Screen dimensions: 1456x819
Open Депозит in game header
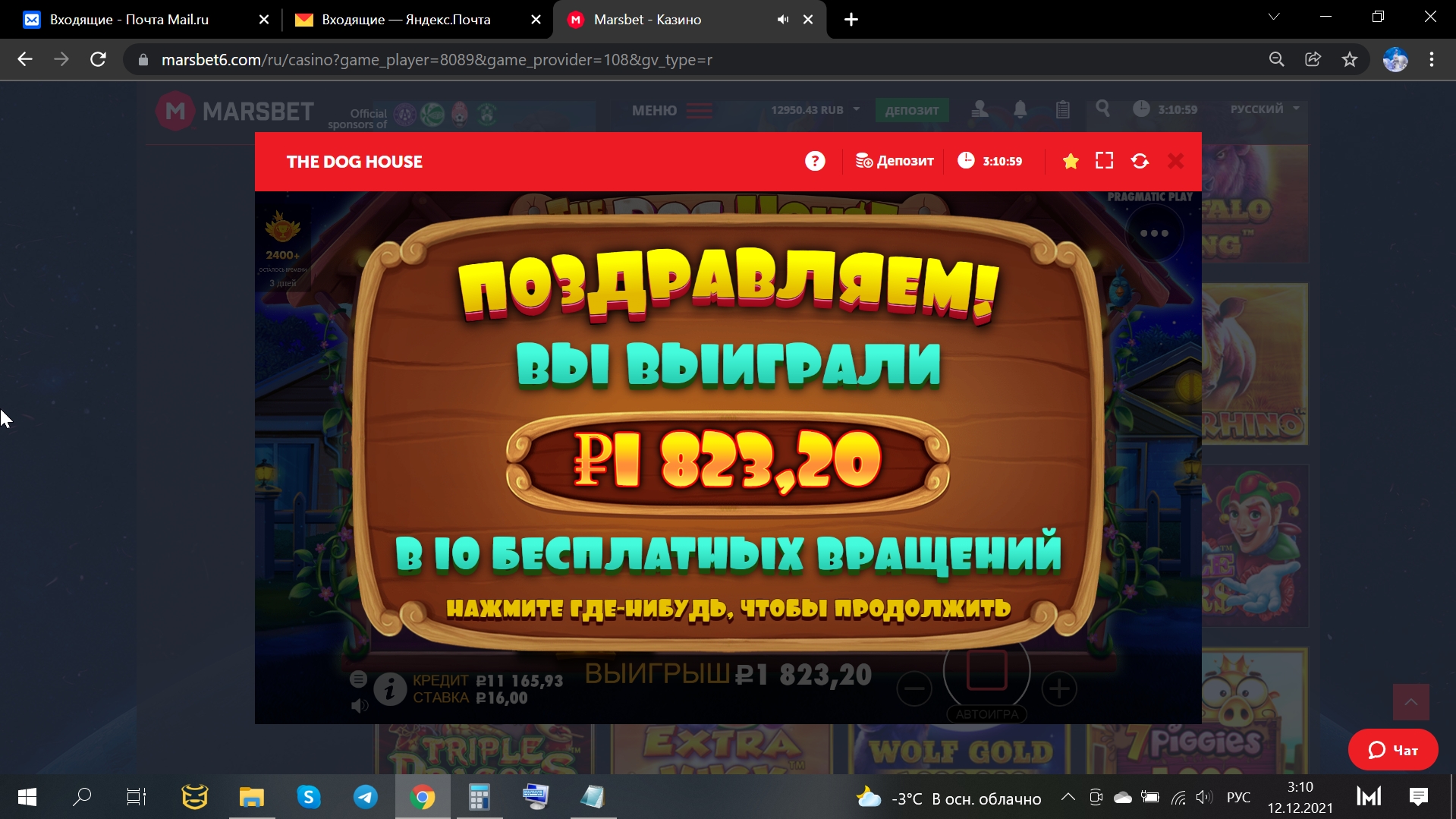(895, 161)
